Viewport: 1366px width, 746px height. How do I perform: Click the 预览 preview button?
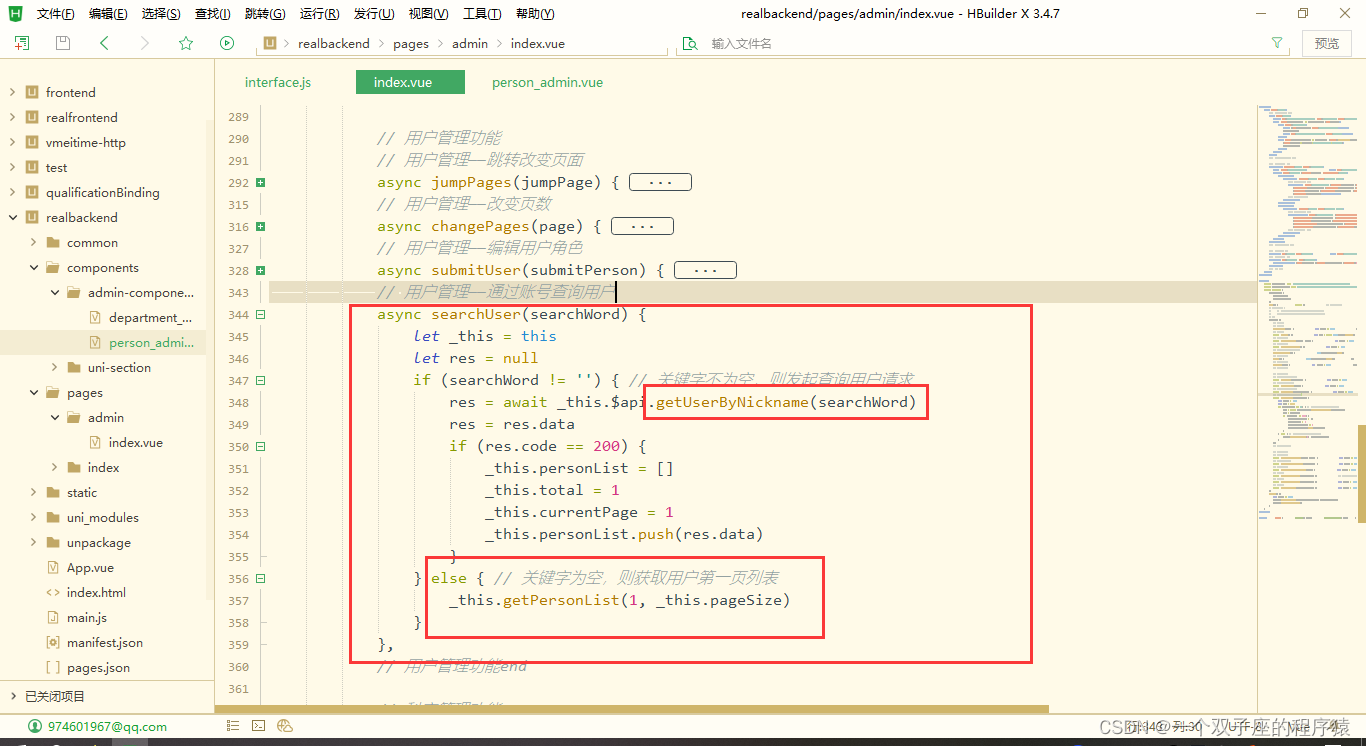coord(1327,43)
